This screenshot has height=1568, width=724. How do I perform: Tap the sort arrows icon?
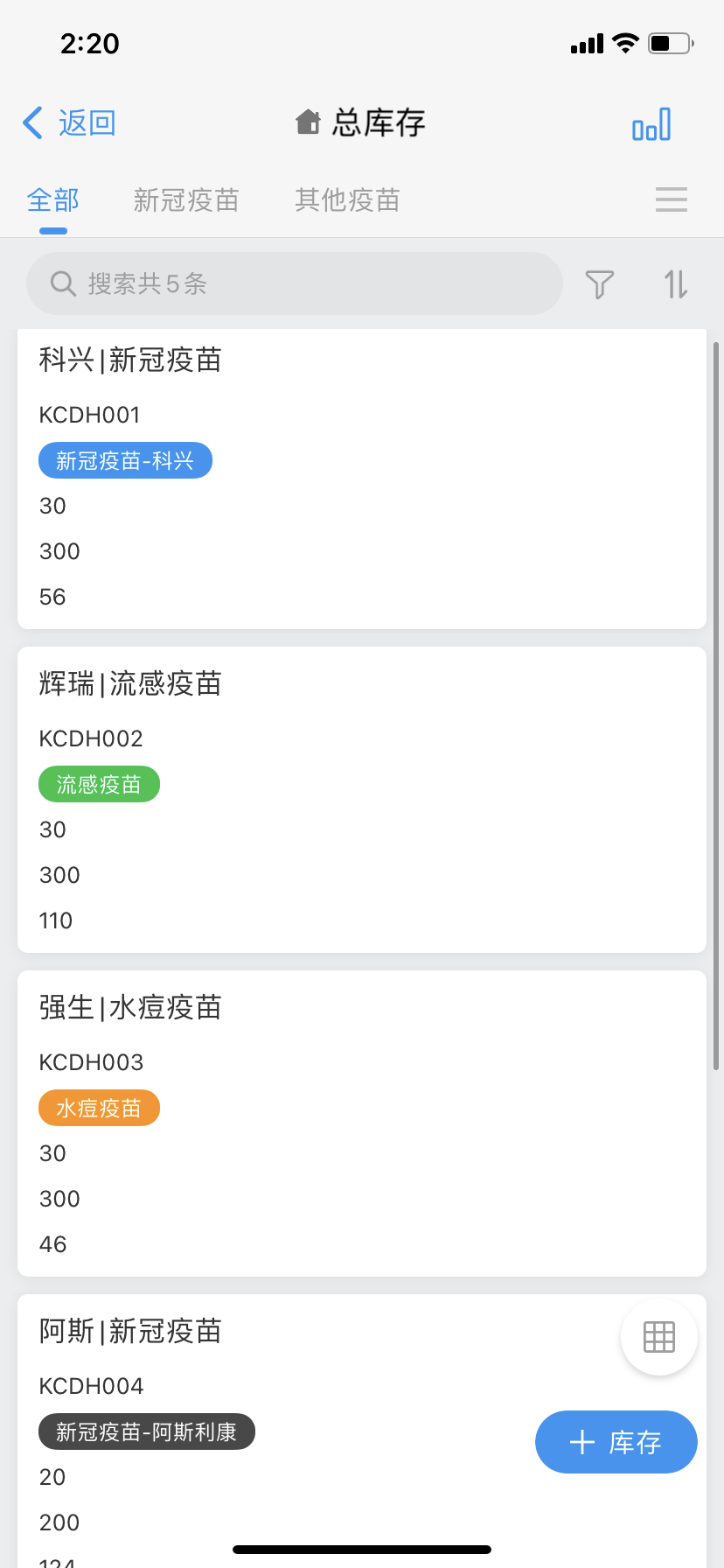[x=676, y=284]
